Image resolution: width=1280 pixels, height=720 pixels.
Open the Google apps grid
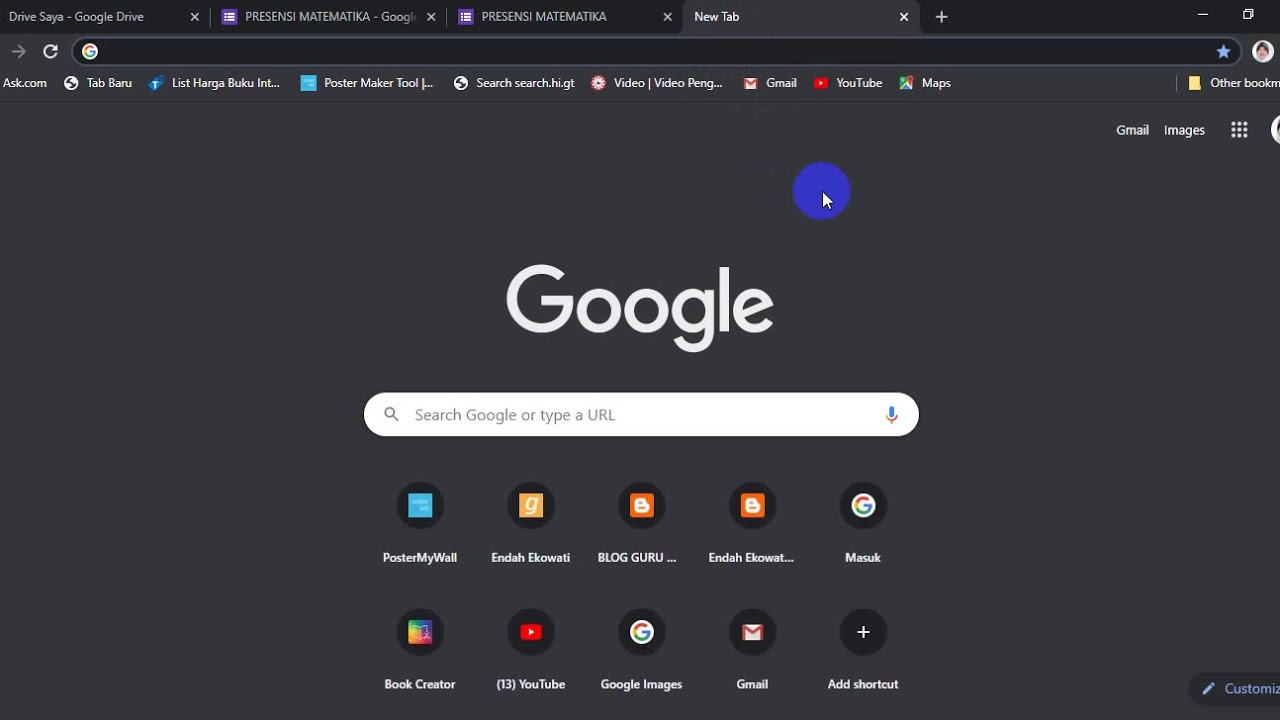coord(1239,130)
